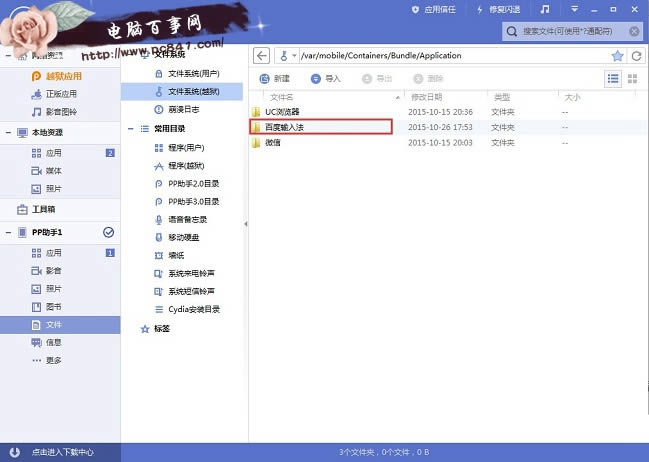Select 文件系统(用户)

coord(182,74)
